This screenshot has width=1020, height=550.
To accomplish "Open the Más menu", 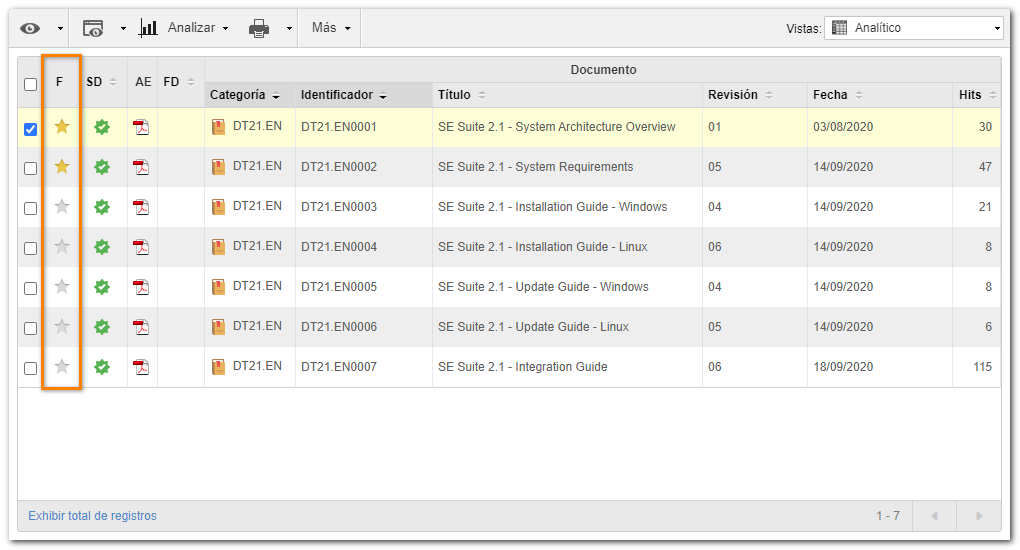I will point(330,28).
